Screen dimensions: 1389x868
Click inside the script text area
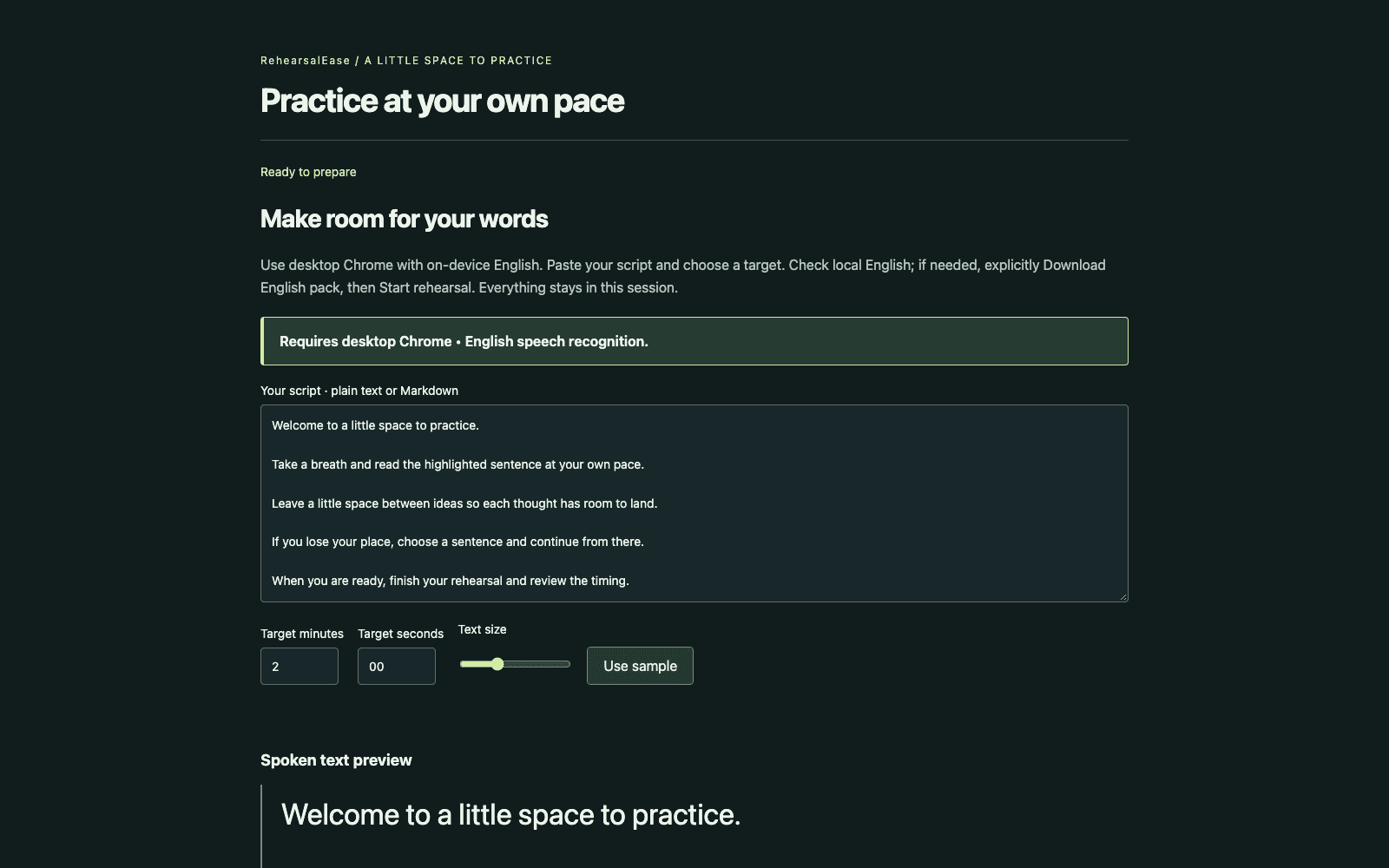(x=694, y=503)
